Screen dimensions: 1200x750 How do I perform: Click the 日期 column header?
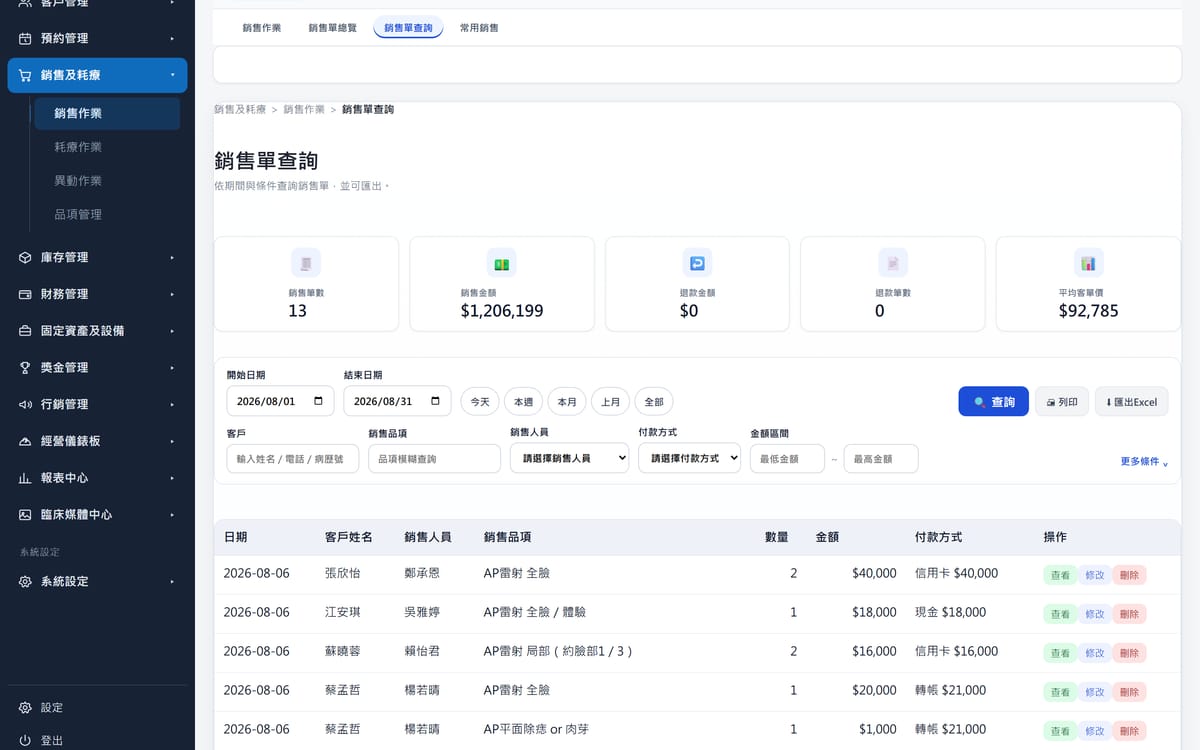pyautogui.click(x=235, y=537)
